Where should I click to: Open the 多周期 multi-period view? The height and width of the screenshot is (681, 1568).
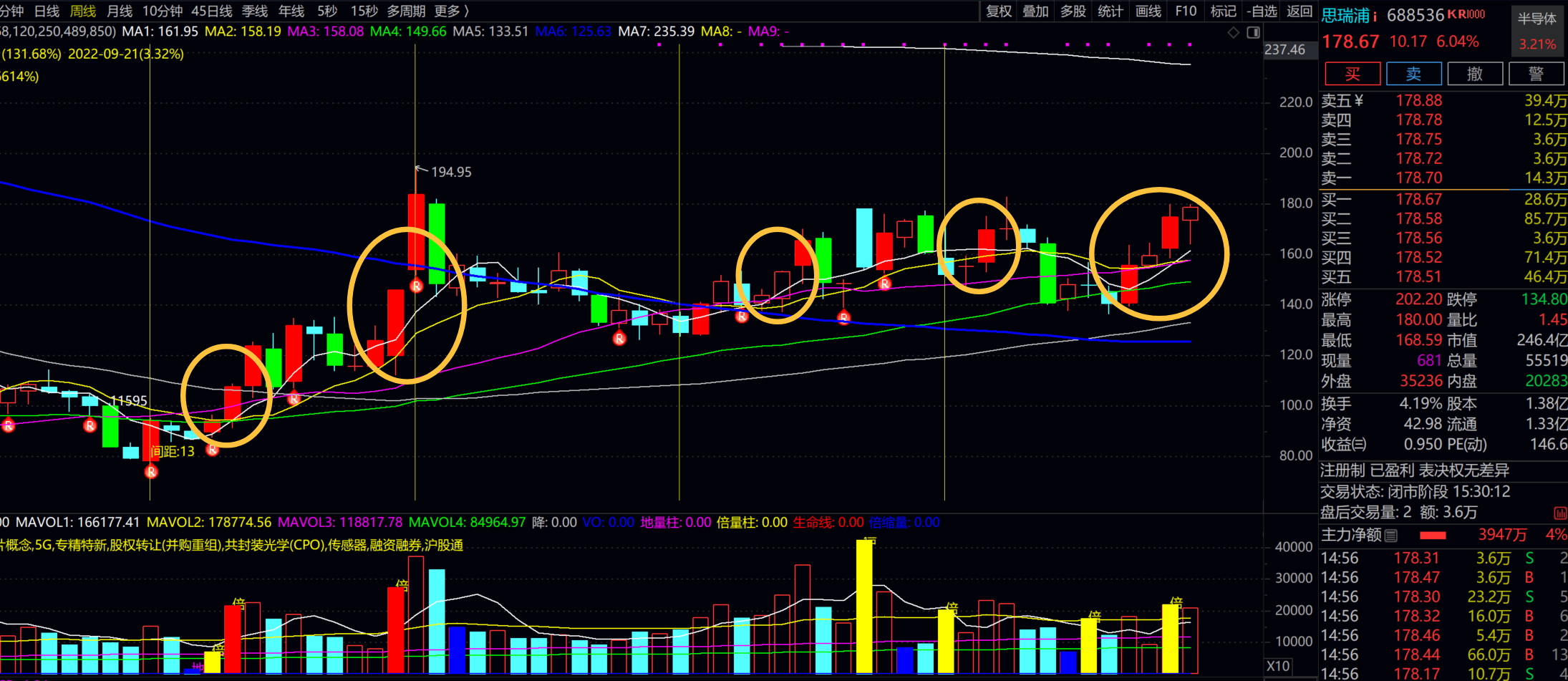point(406,11)
